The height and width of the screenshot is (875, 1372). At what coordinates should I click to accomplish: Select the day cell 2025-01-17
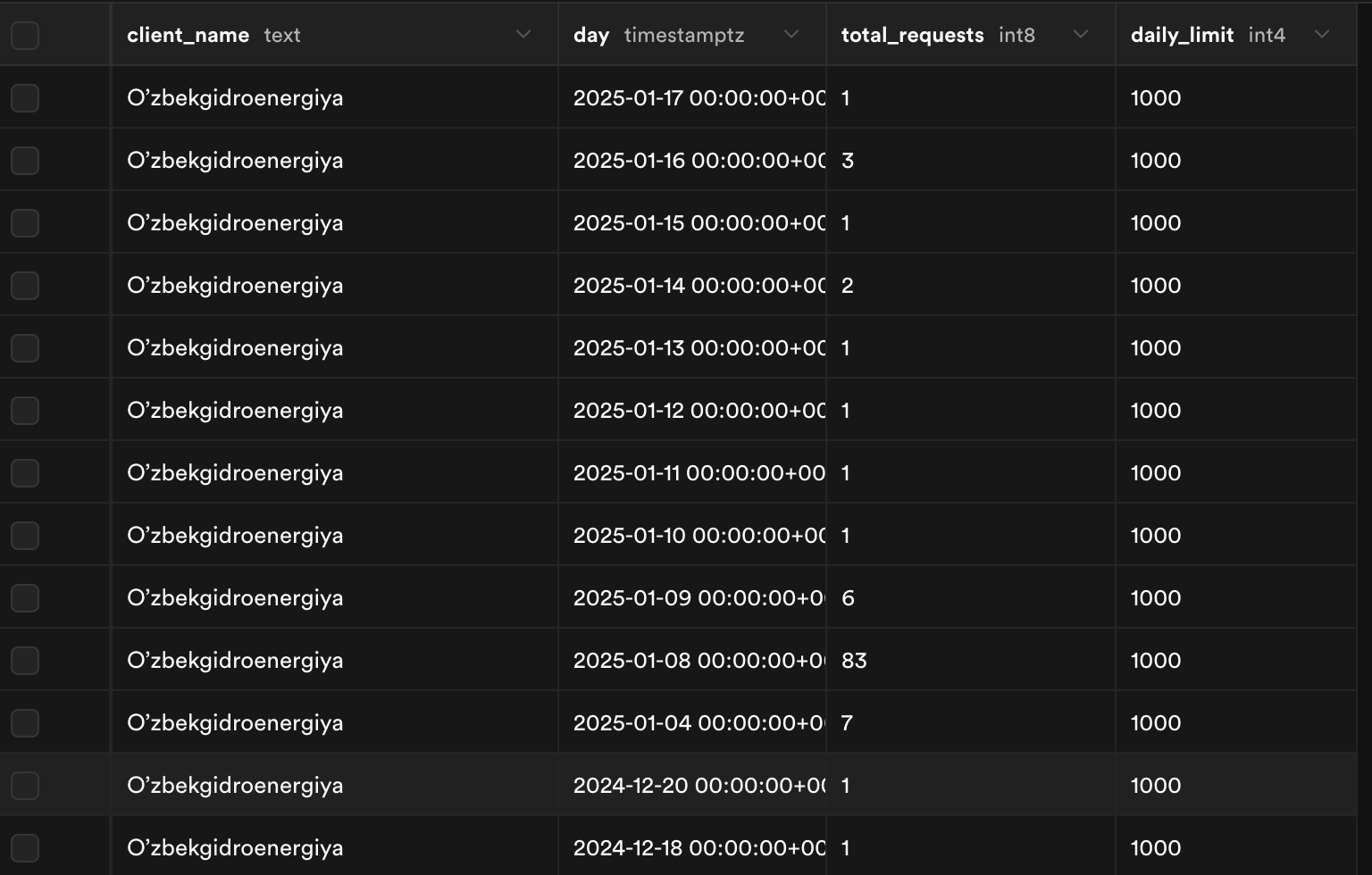(692, 97)
